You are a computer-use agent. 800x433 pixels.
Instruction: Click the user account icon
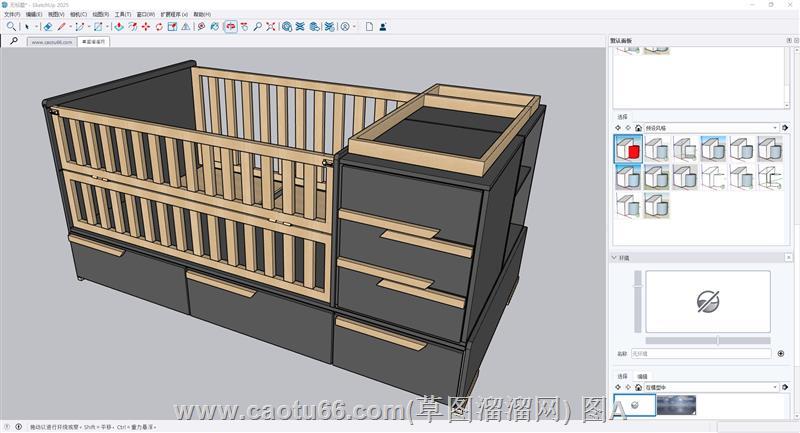point(383,27)
